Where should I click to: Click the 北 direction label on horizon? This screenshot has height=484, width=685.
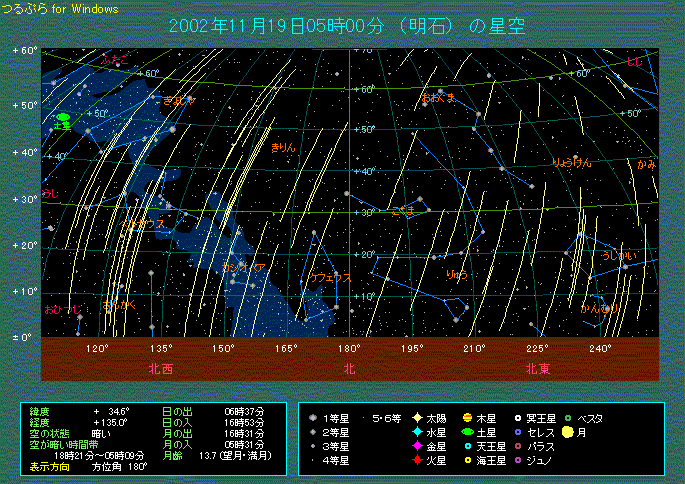(349, 368)
